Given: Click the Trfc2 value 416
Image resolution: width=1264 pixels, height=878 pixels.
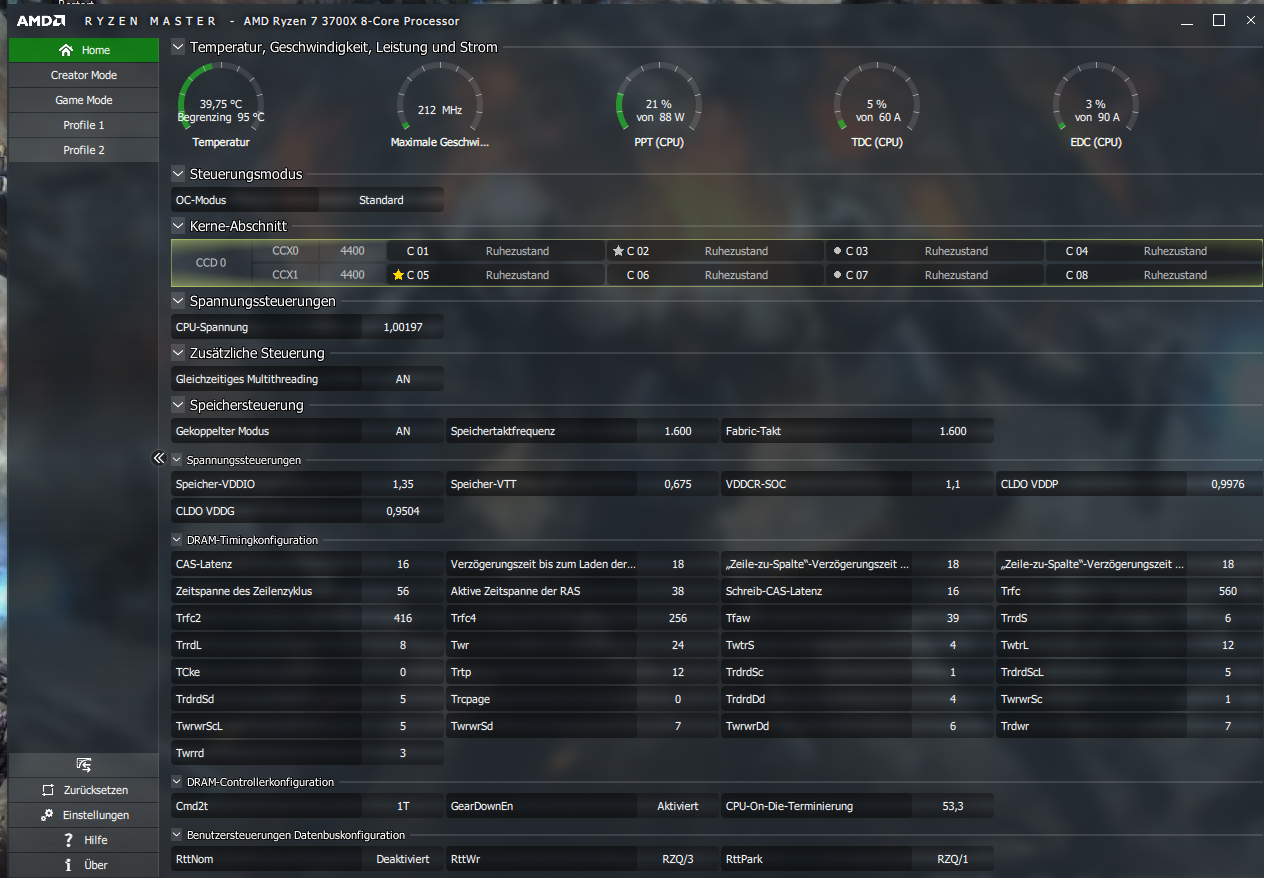Looking at the screenshot, I should pos(403,618).
